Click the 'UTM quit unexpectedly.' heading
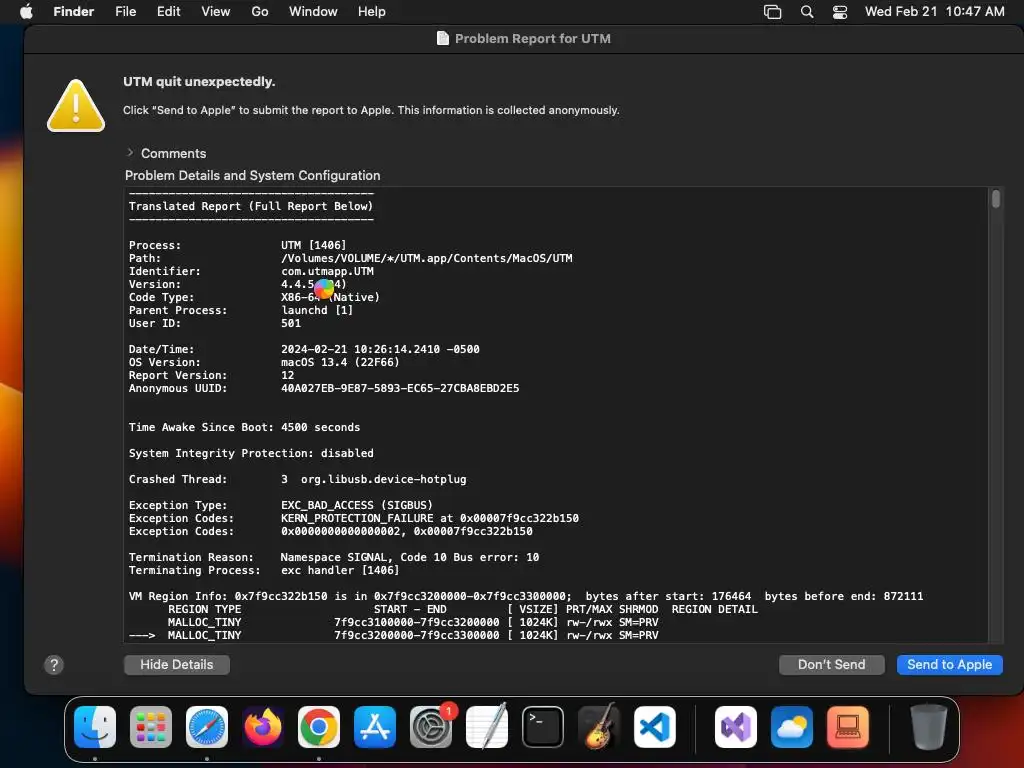This screenshot has height=768, width=1024. [x=199, y=82]
